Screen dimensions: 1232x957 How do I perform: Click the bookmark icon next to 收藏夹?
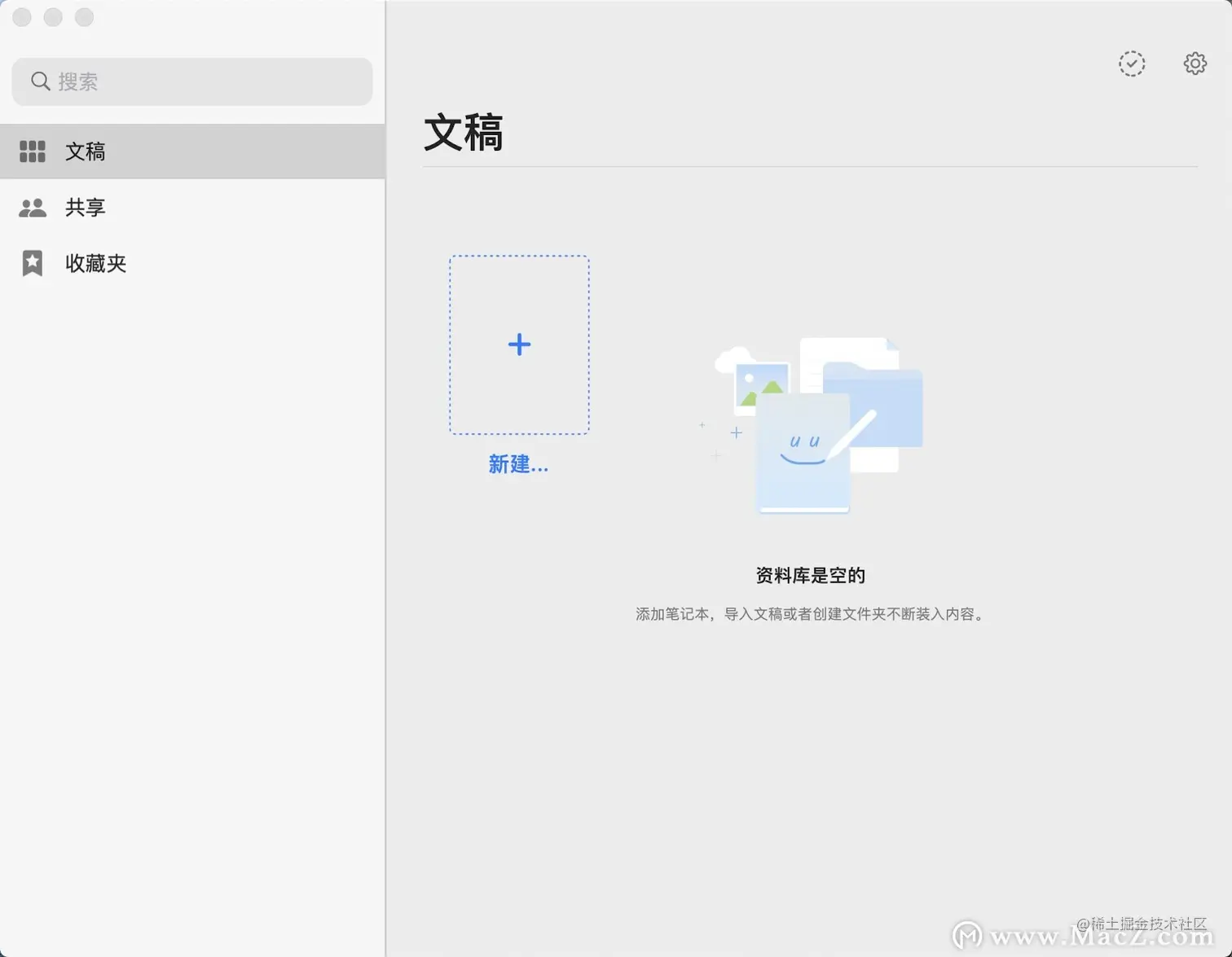click(x=32, y=262)
